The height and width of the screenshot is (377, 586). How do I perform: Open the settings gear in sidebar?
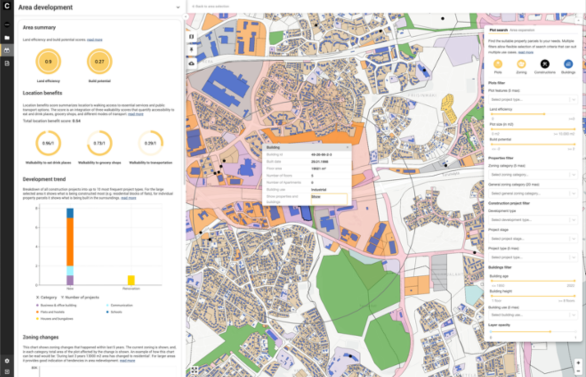click(7, 361)
